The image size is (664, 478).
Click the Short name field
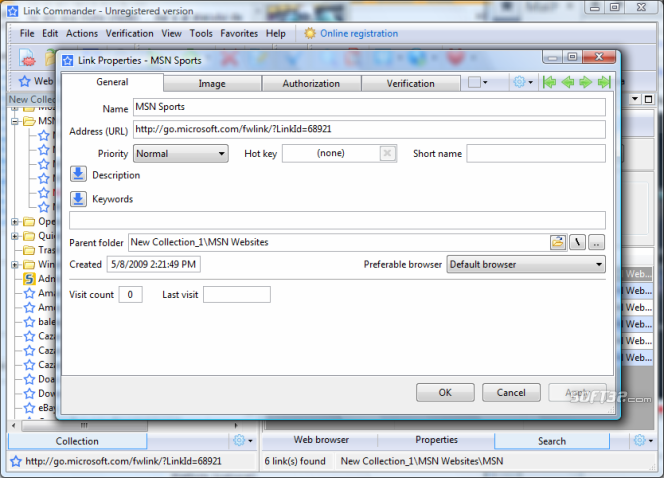[x=536, y=153]
